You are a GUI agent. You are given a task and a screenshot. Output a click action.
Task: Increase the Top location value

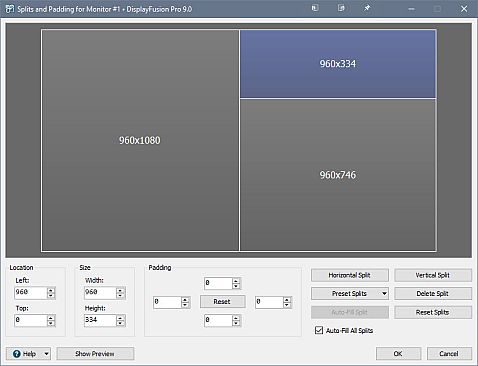click(x=51, y=318)
